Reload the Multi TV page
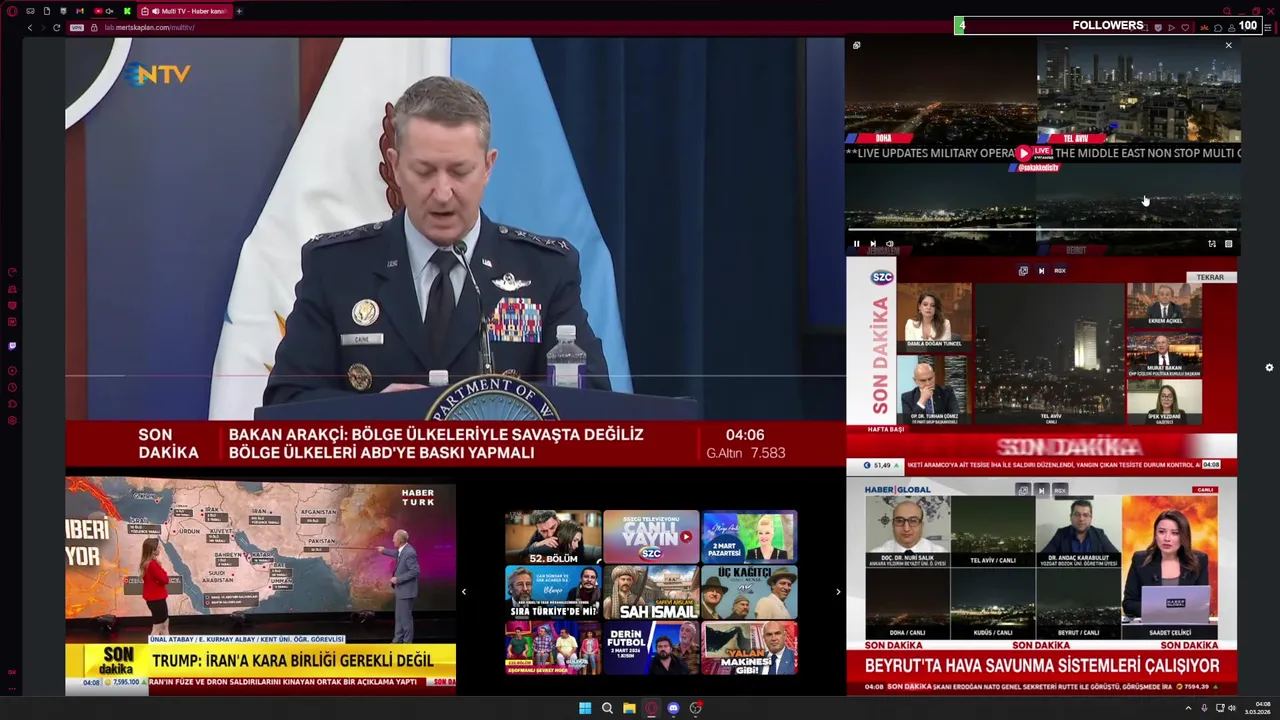 tap(57, 27)
